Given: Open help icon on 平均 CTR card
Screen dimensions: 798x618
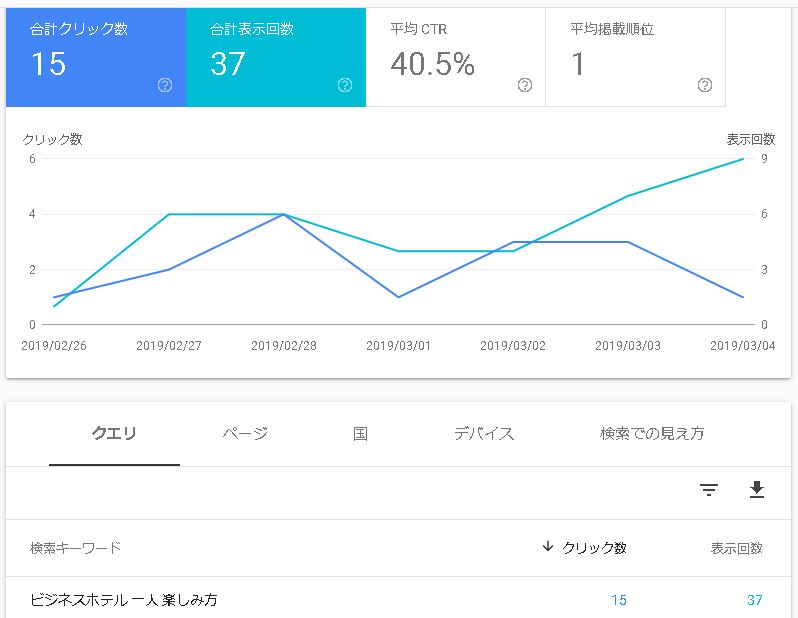Looking at the screenshot, I should point(525,85).
